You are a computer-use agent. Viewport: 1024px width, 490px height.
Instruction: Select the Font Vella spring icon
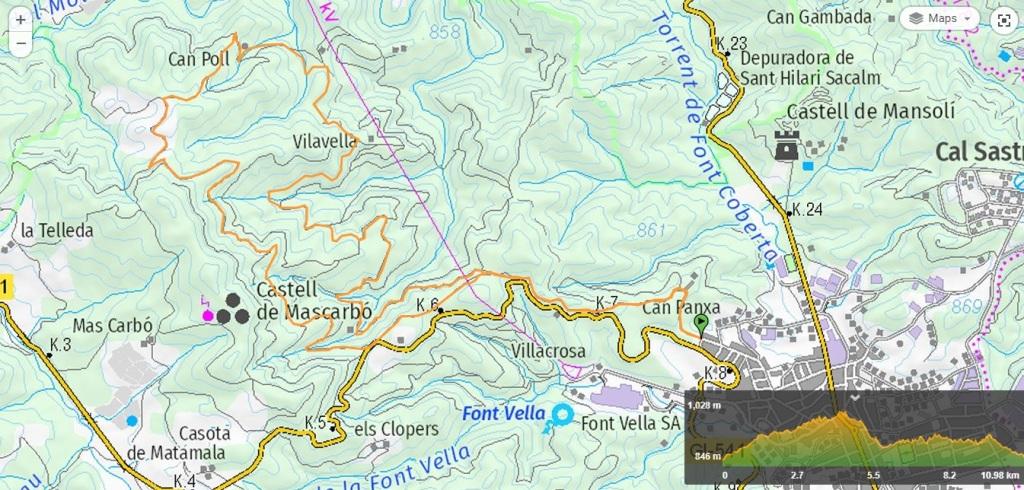tap(560, 416)
